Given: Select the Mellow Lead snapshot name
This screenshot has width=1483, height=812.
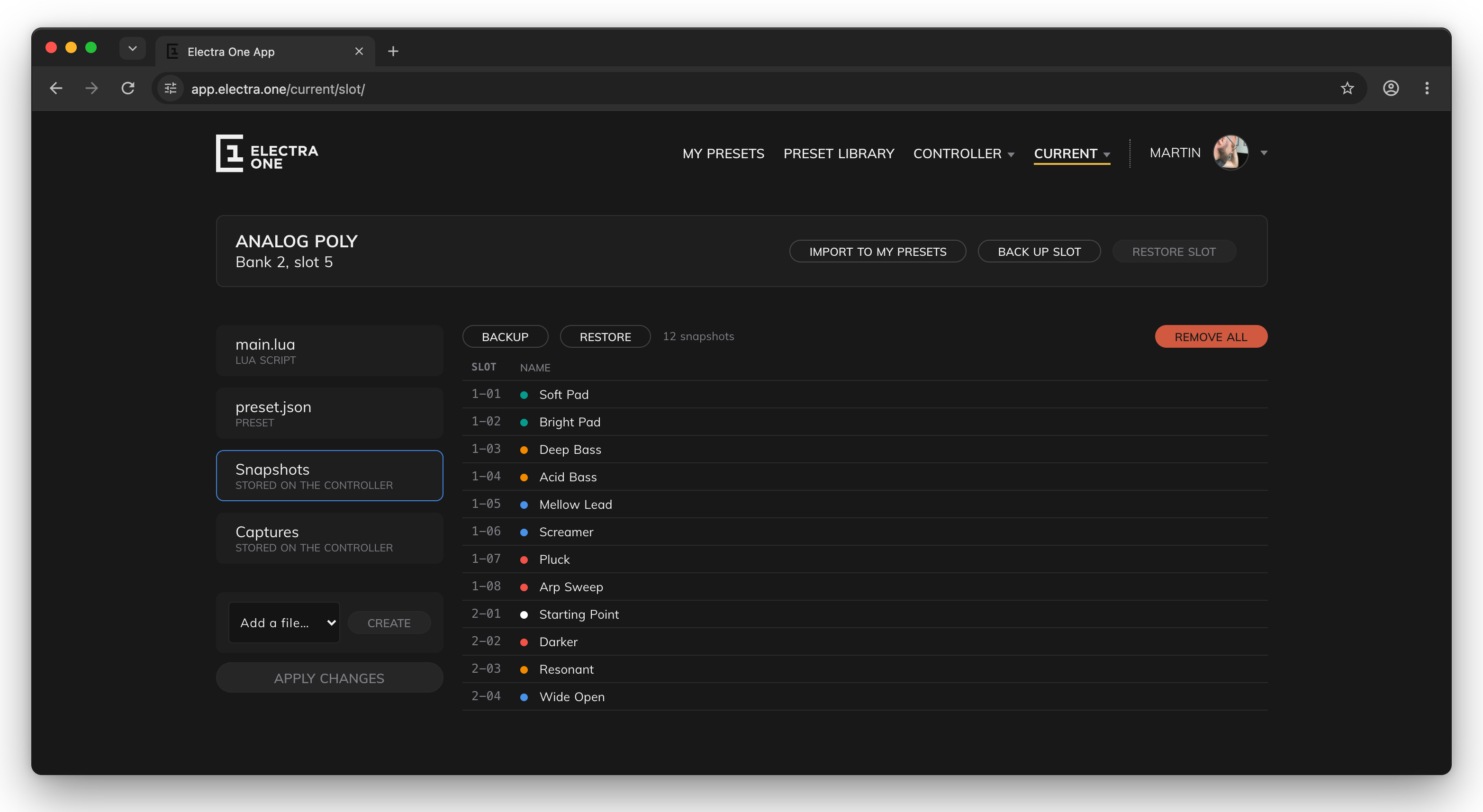Looking at the screenshot, I should pyautogui.click(x=576, y=504).
